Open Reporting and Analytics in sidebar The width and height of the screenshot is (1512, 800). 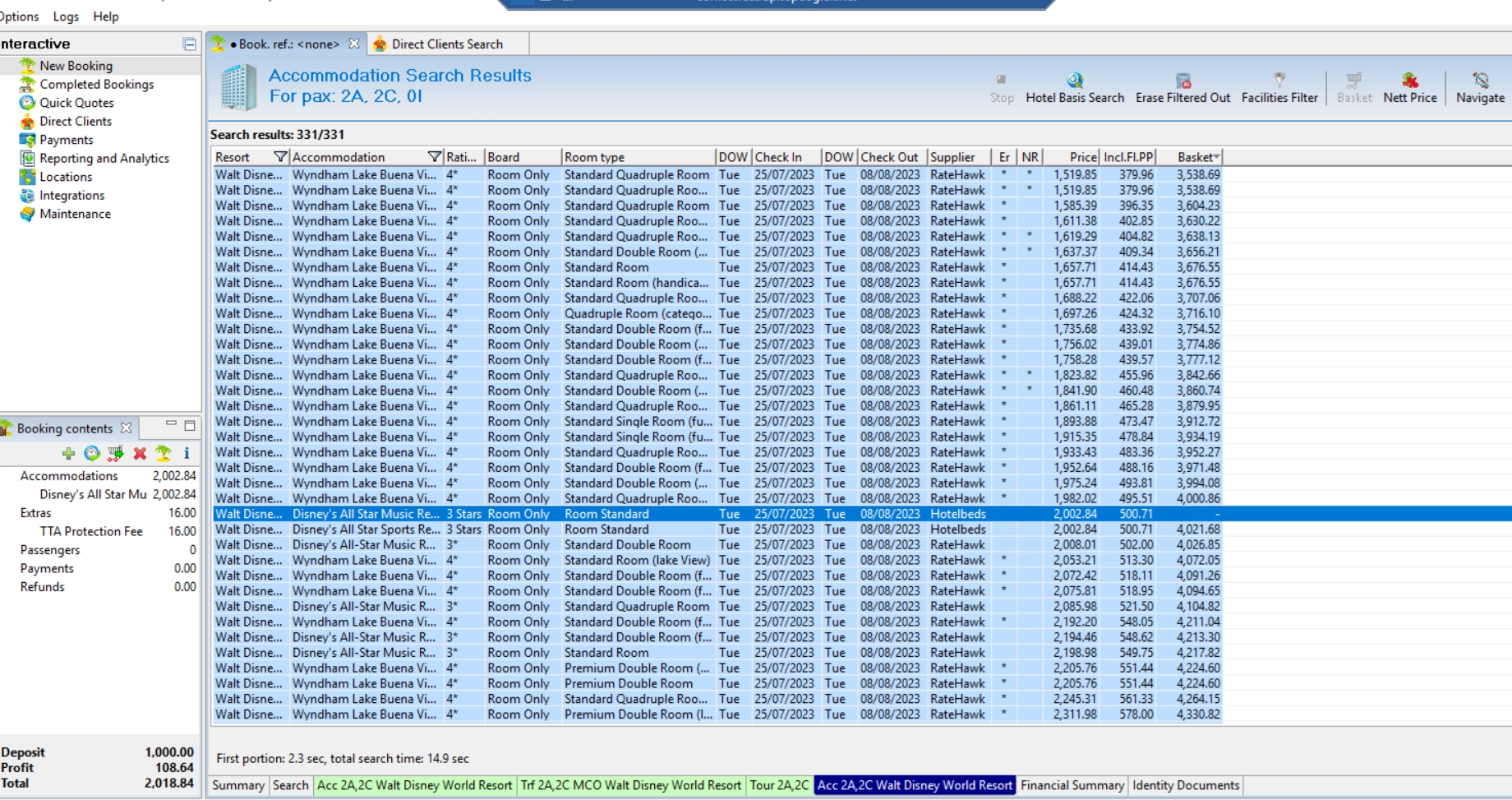(x=104, y=159)
